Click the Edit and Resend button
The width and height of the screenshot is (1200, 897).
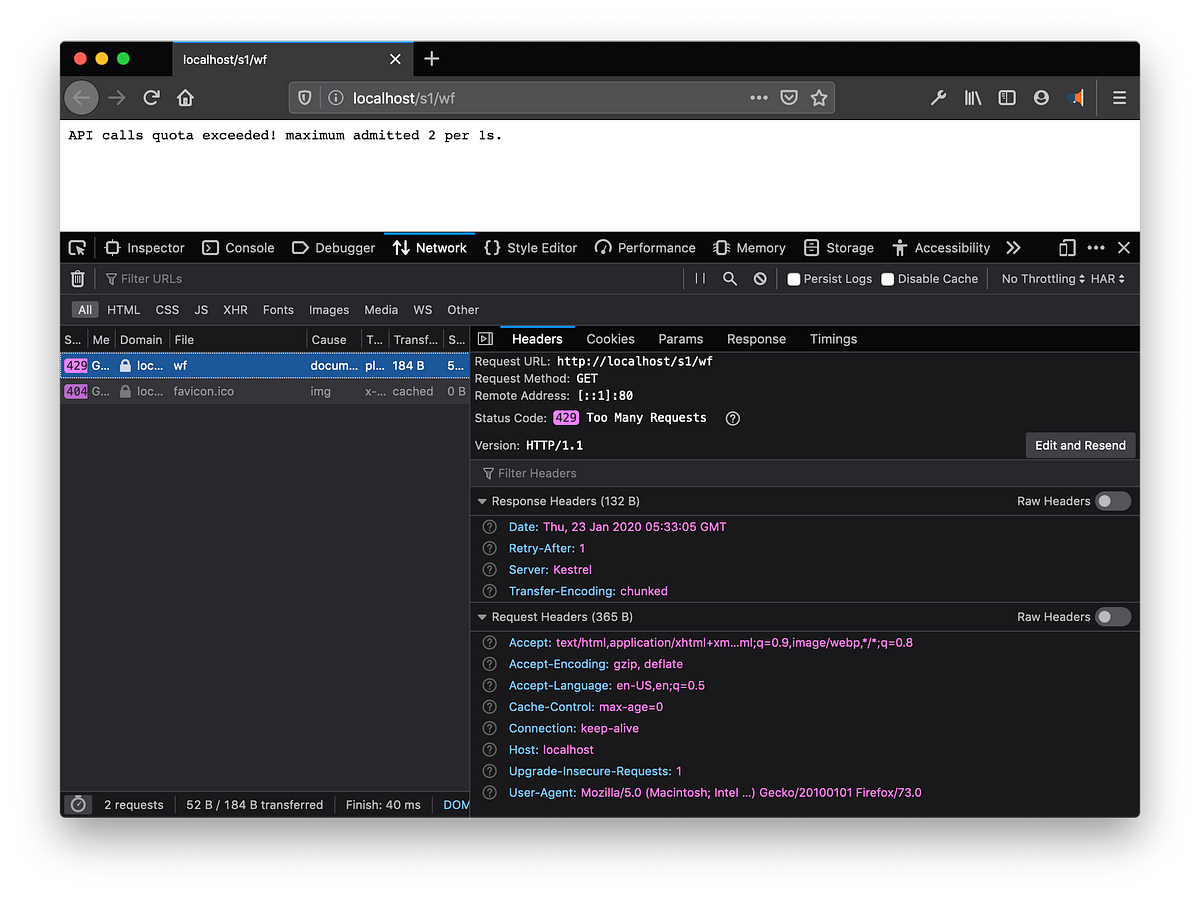click(1080, 445)
